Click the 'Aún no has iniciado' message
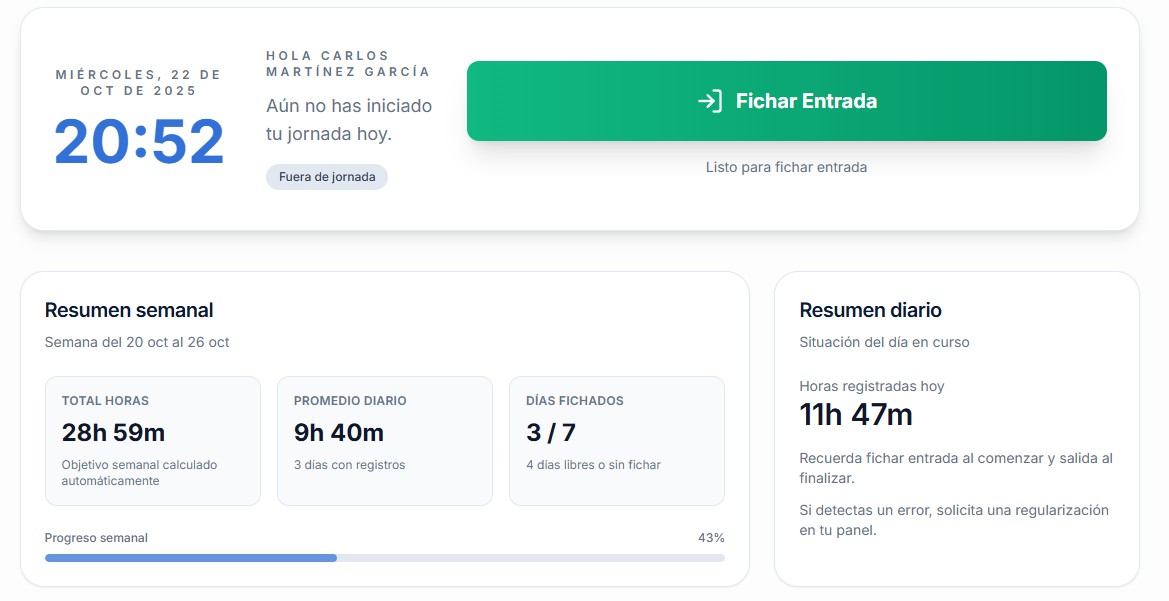The image size is (1169, 601). point(349,120)
